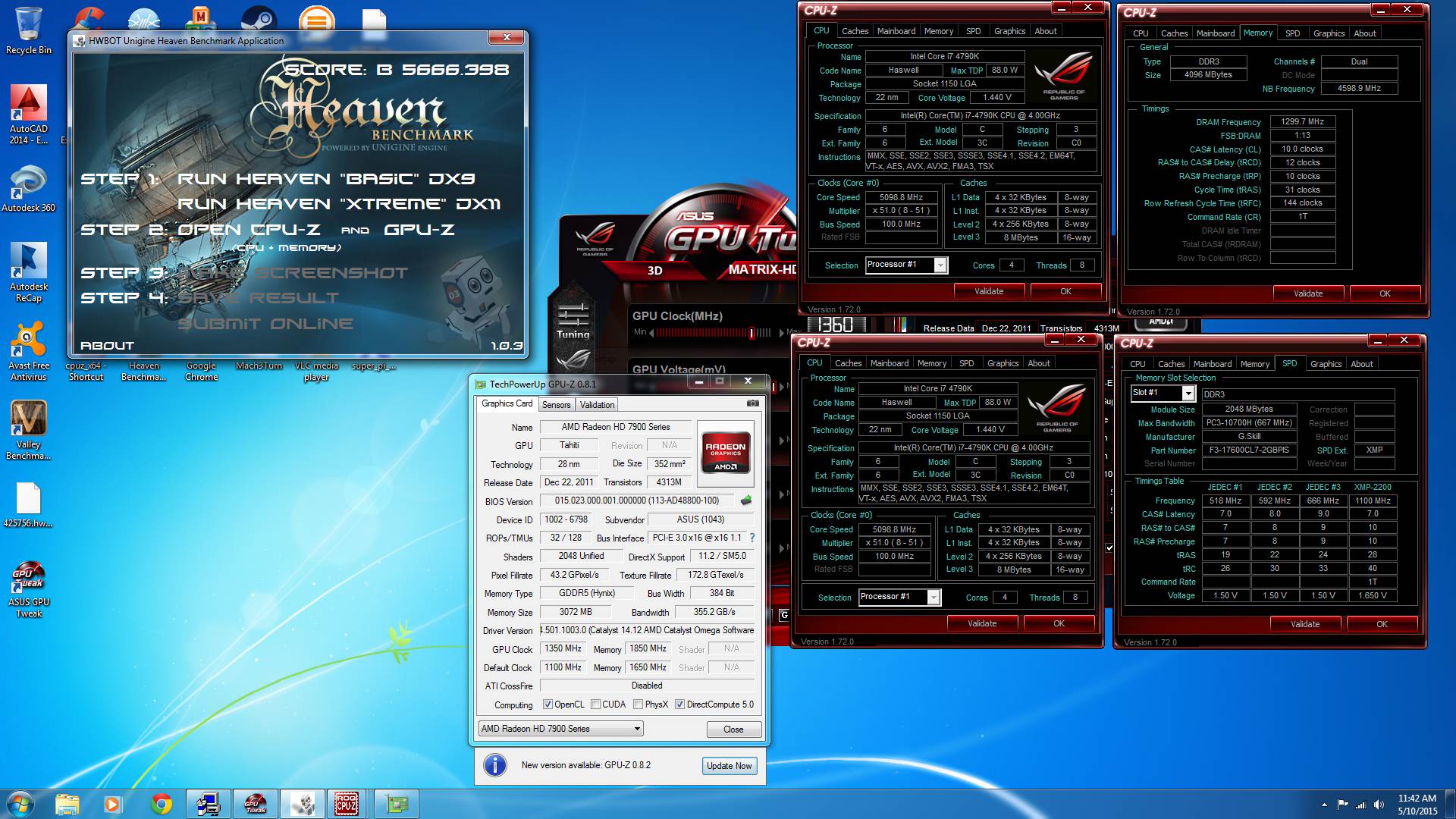Click Update Now for GPU-Z 0.8.2
Image resolution: width=1456 pixels, height=819 pixels.
click(729, 766)
